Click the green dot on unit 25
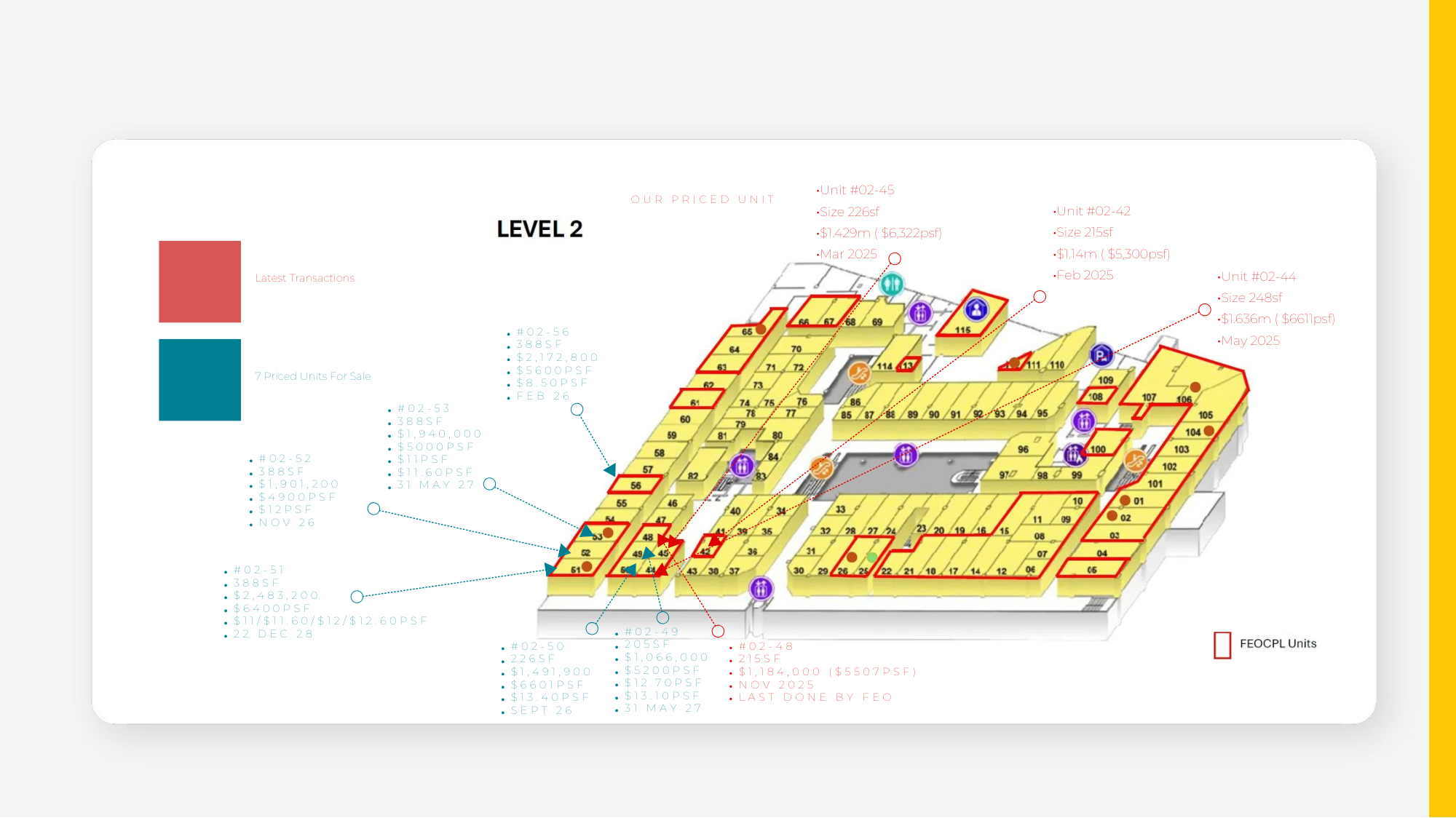 point(871,557)
